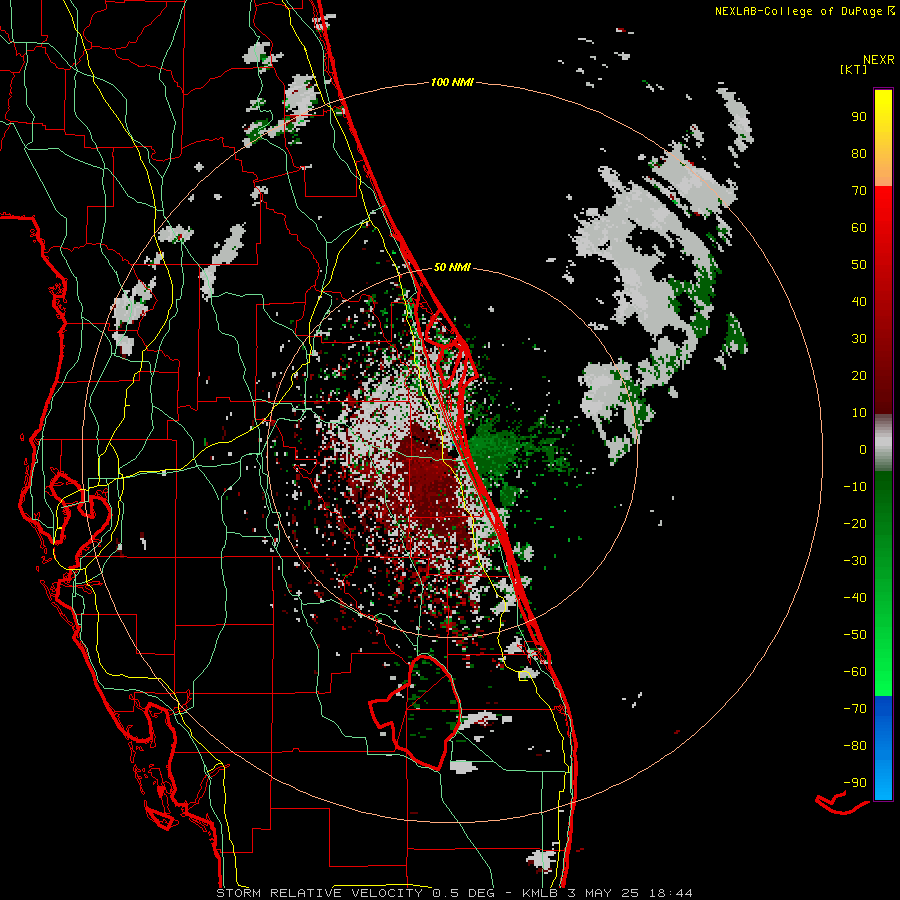Click the -50 value on the velocity scale
This screenshot has height=900, width=900.
click(855, 634)
